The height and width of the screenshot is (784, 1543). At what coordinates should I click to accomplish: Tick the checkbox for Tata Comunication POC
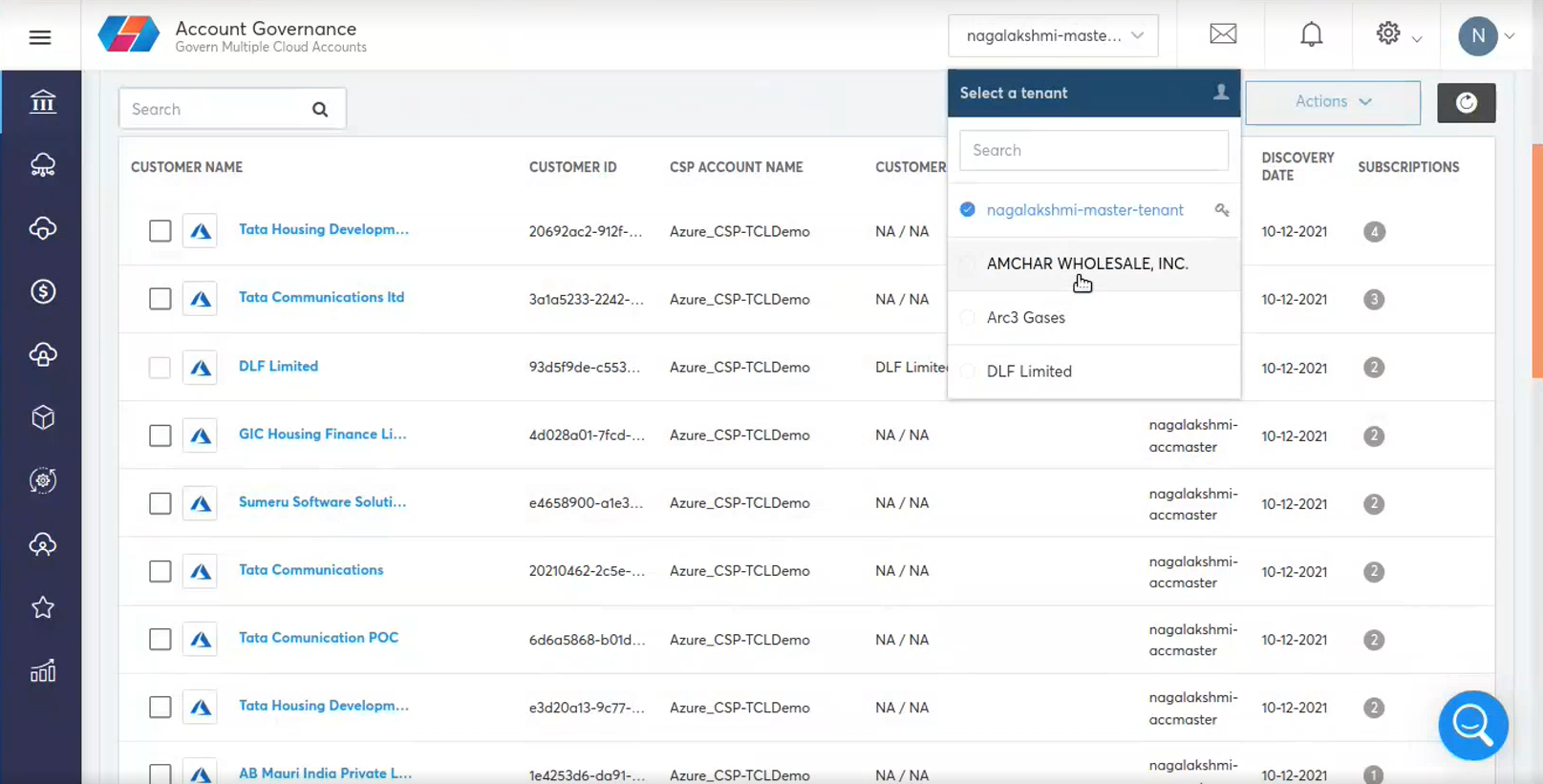coord(160,639)
